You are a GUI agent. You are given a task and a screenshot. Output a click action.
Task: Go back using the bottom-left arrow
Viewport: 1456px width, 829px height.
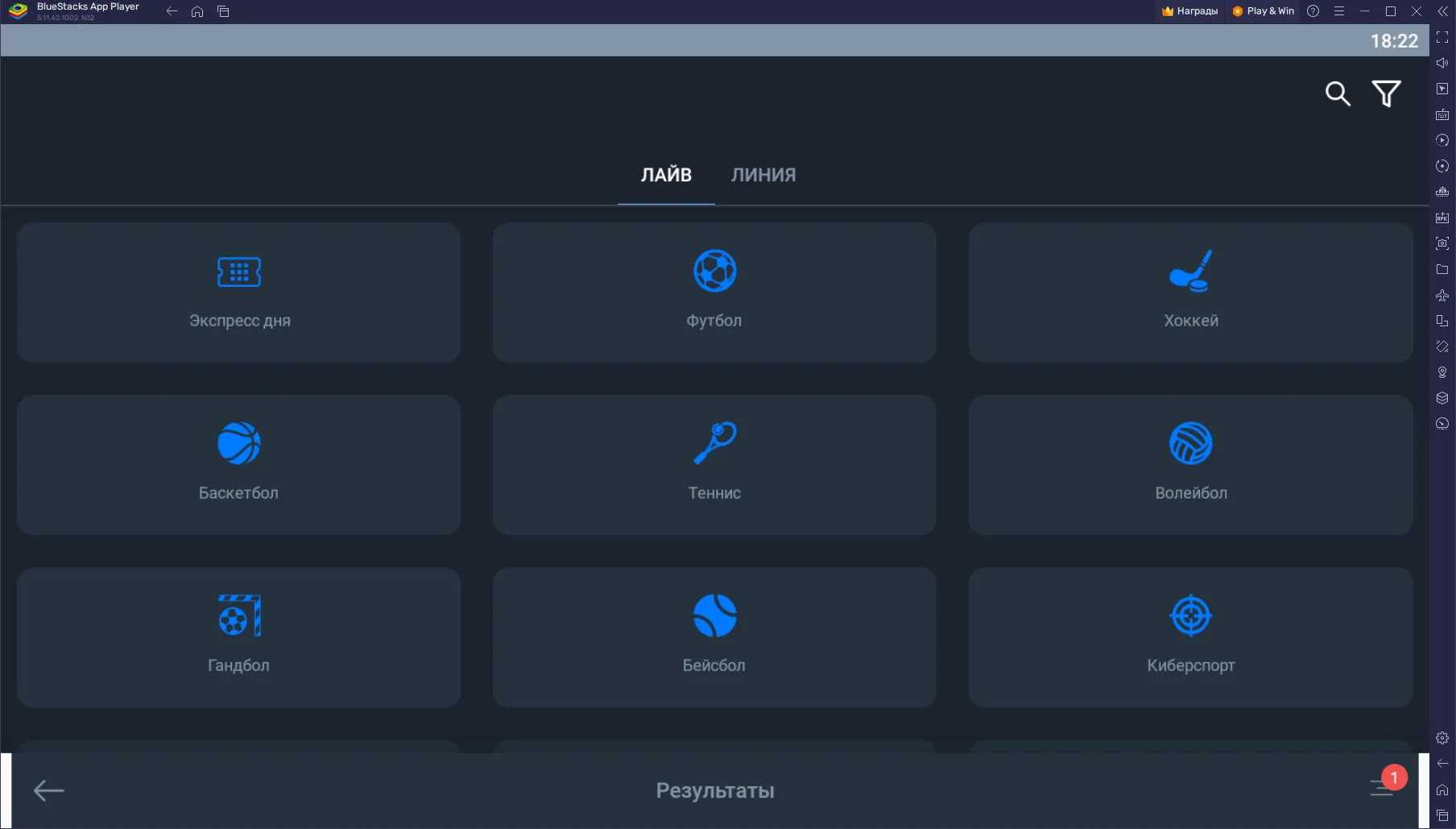(48, 790)
